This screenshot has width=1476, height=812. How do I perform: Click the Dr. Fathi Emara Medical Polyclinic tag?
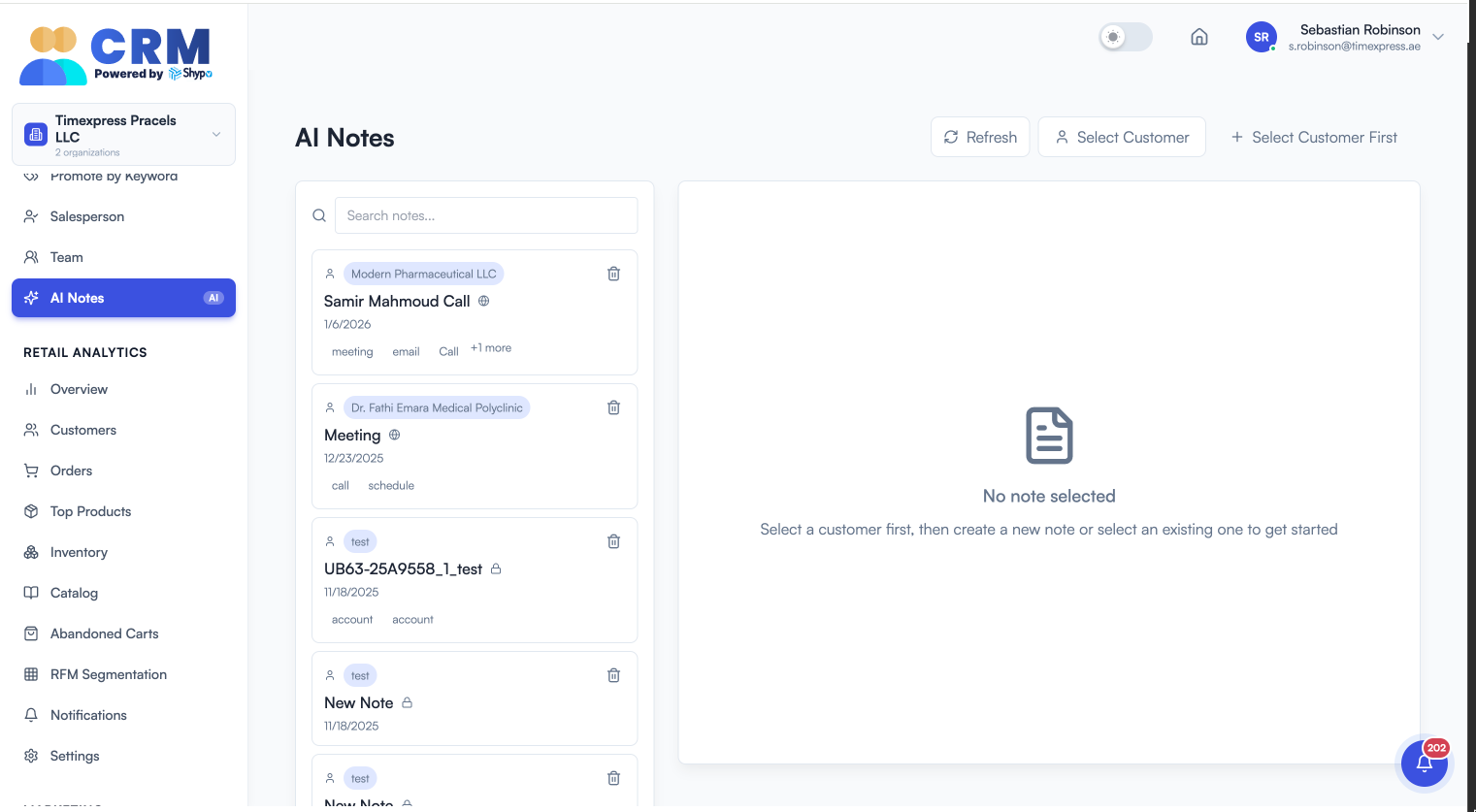tap(437, 407)
